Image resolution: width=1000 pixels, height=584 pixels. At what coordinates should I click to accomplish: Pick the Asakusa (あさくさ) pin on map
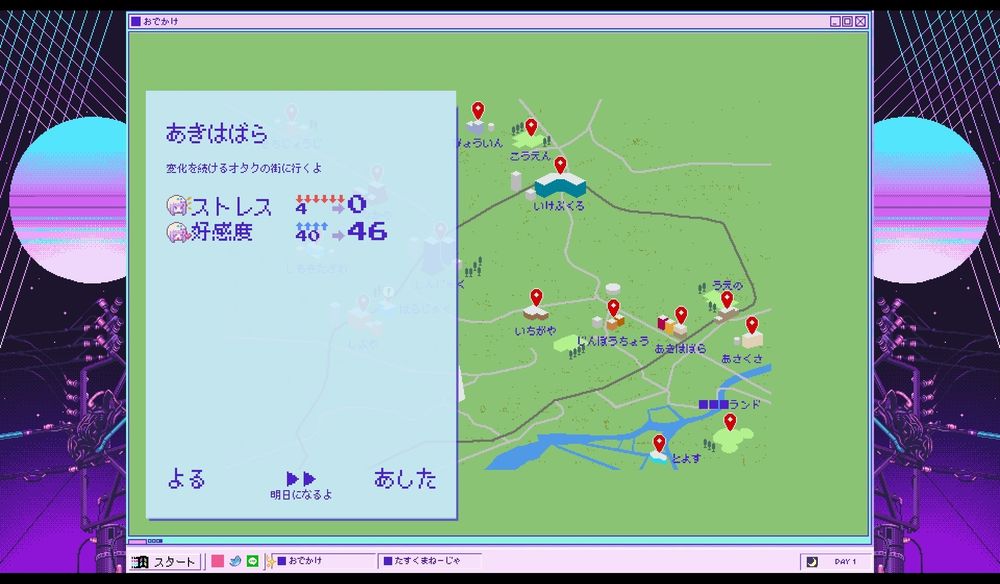click(752, 325)
